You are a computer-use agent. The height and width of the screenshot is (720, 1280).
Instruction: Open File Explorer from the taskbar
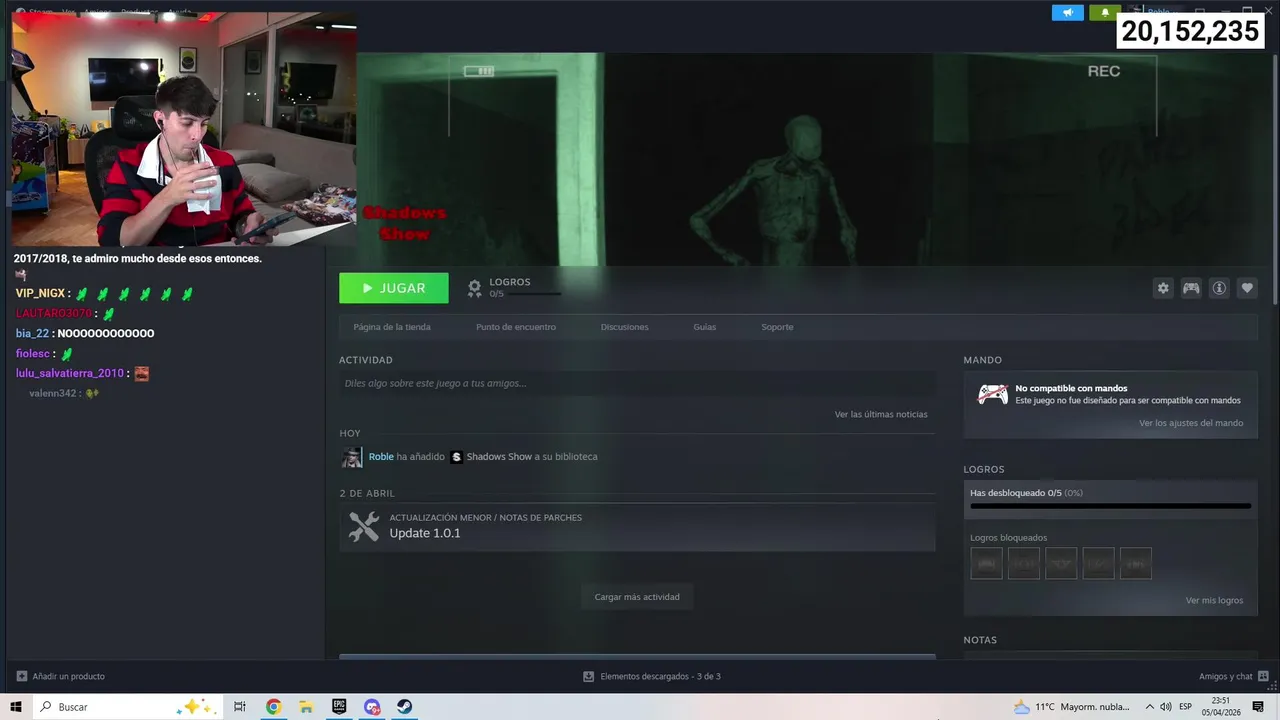306,707
